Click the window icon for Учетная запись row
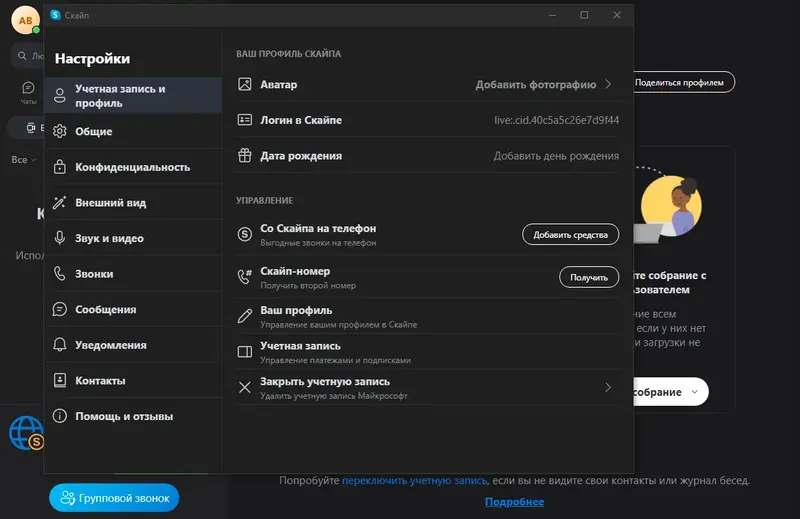The width and height of the screenshot is (800, 519). coord(245,352)
